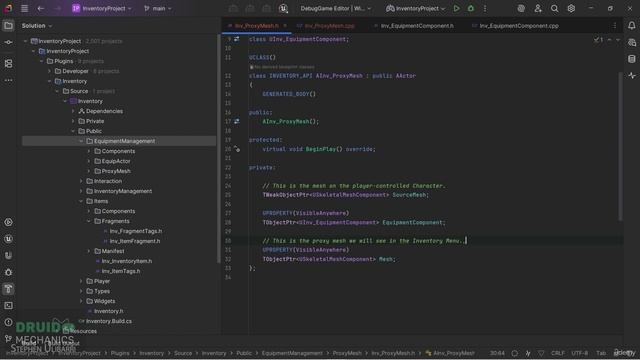Open the Structure tool window icon
Image resolution: width=640 pixels, height=360 pixels.
coord(8,63)
